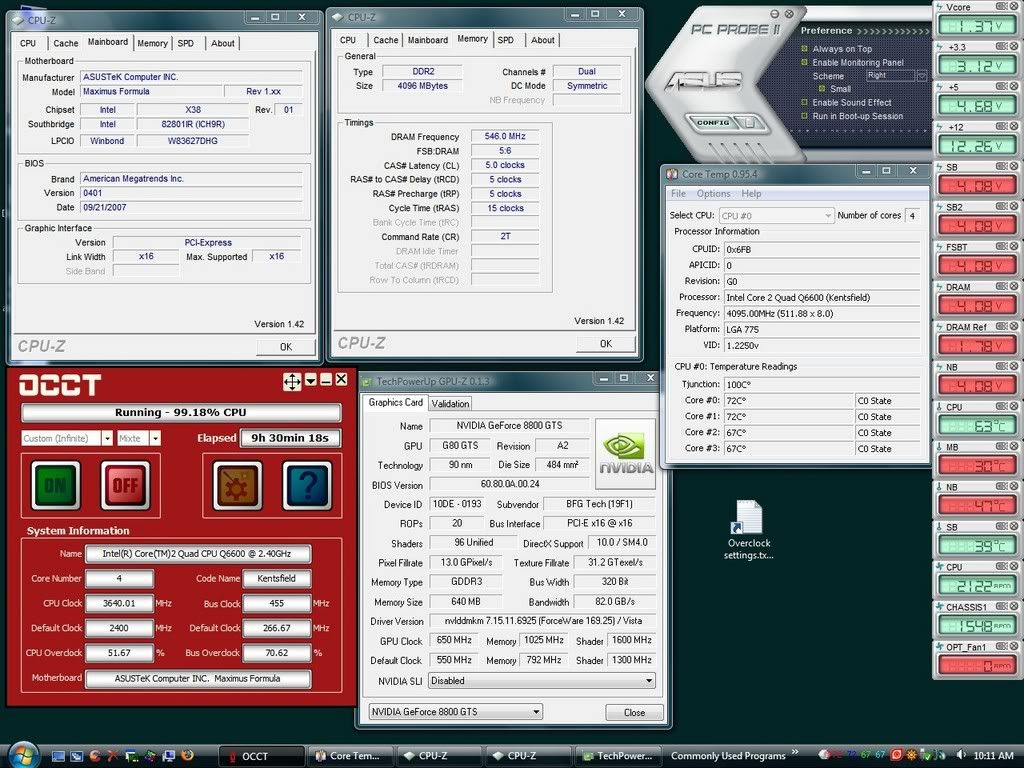This screenshot has height=768, width=1024.
Task: Hide the +5 sensor panel
Action: [x=1014, y=86]
